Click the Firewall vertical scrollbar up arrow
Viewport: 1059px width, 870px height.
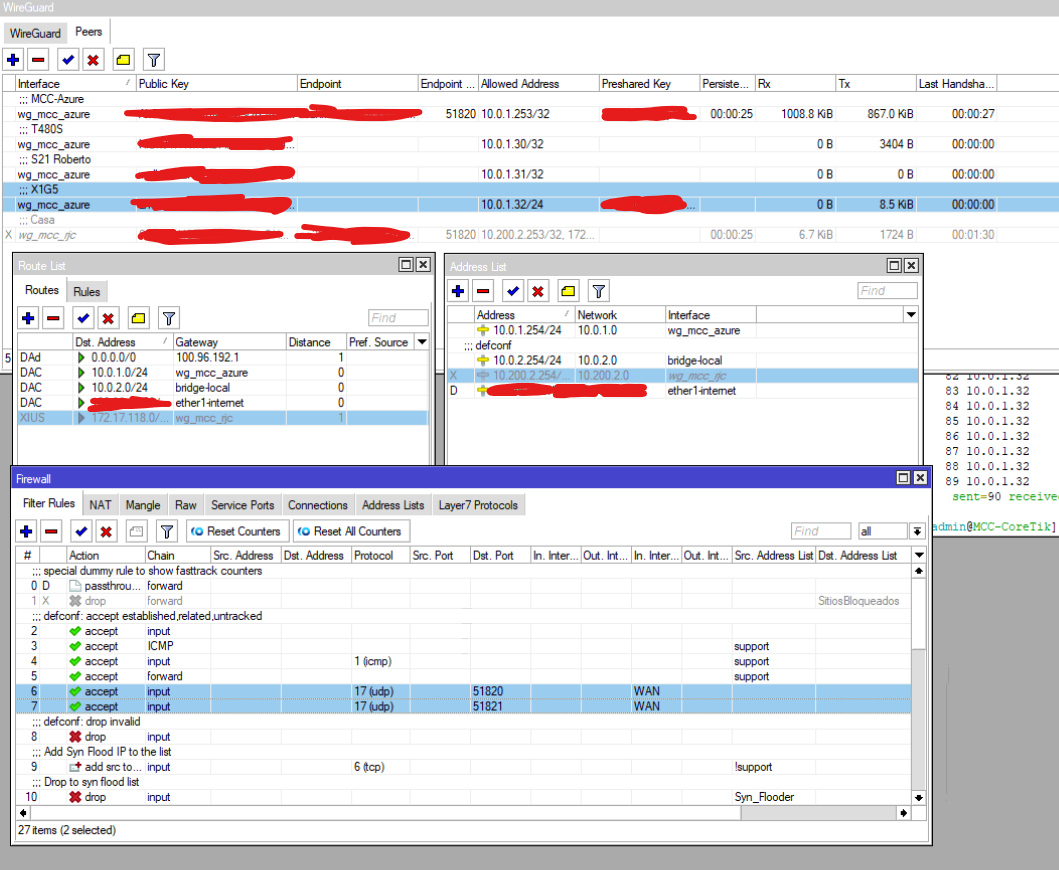pyautogui.click(x=919, y=571)
